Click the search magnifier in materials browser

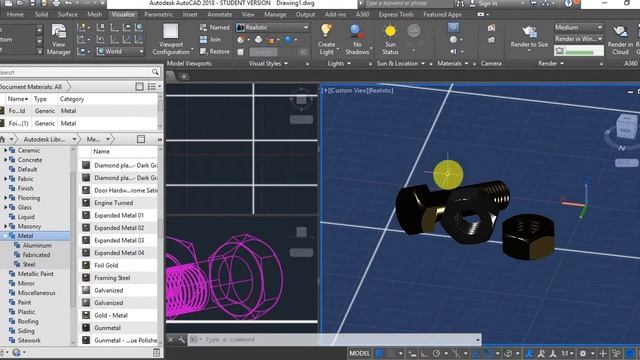[x=155, y=72]
